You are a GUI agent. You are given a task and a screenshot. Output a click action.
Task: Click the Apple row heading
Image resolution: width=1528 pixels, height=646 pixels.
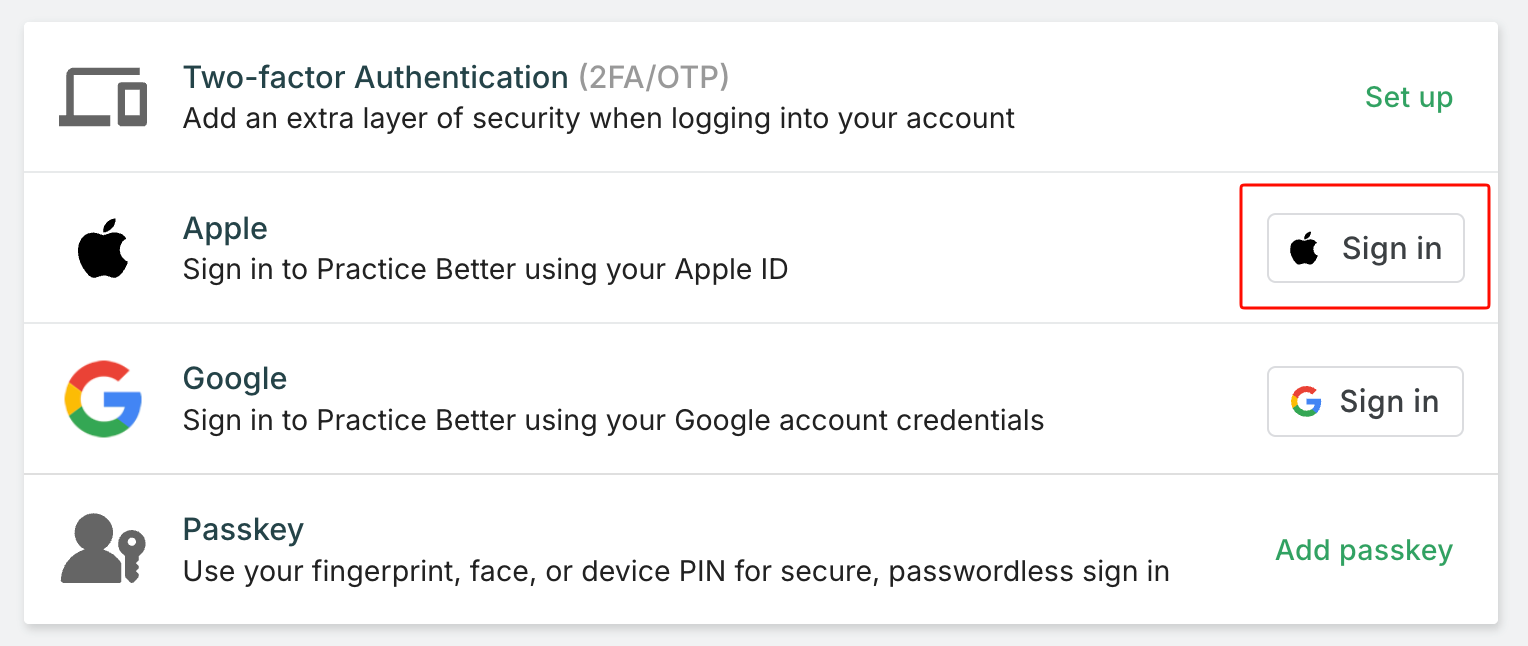[225, 228]
